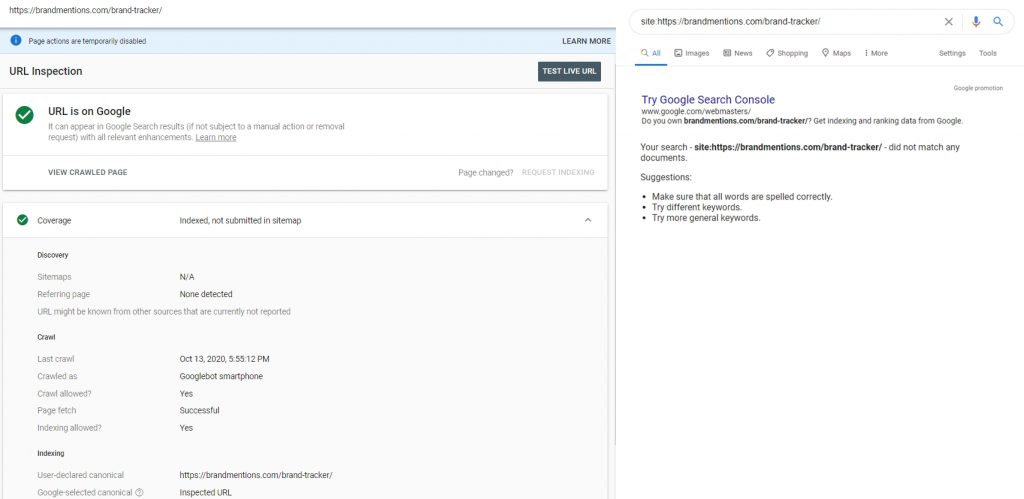Select the All search tab
1024x499 pixels.
[x=650, y=54]
